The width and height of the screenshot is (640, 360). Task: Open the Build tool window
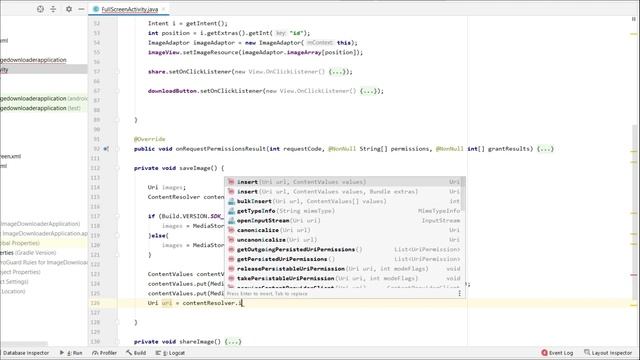(136, 353)
